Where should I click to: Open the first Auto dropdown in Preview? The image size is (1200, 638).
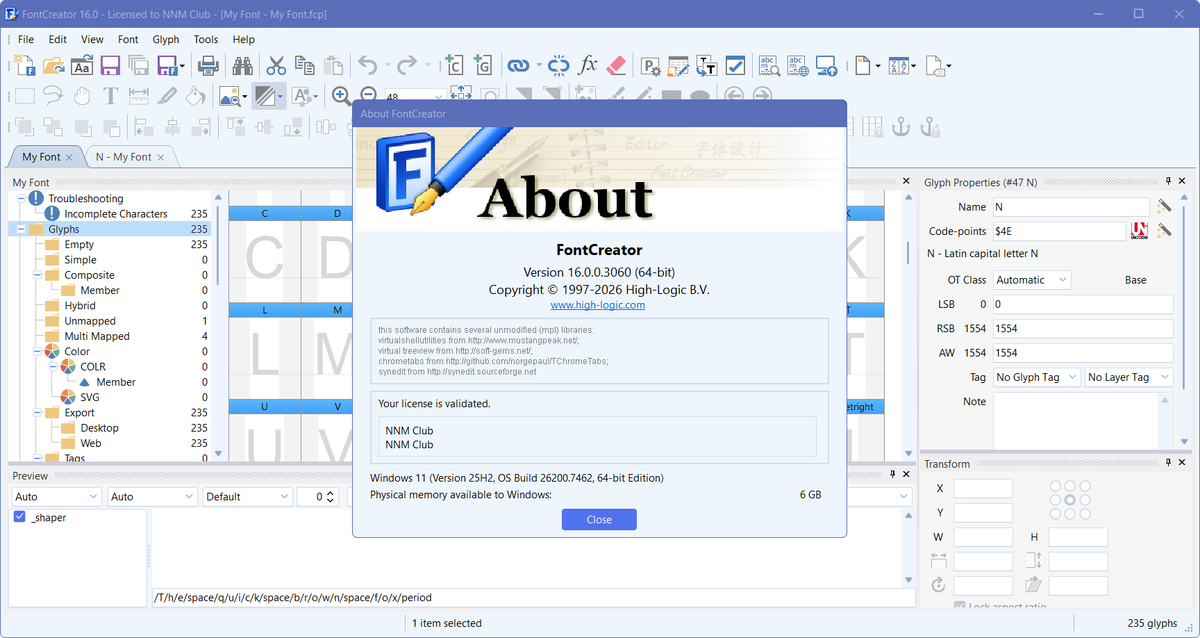(x=57, y=497)
